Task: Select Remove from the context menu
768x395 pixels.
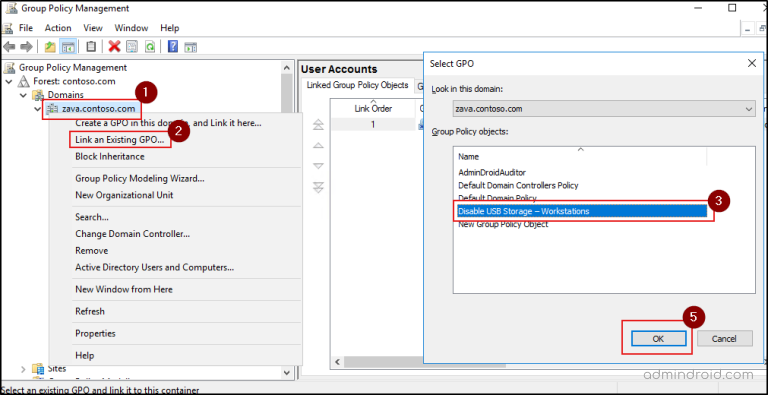Action: point(91,250)
